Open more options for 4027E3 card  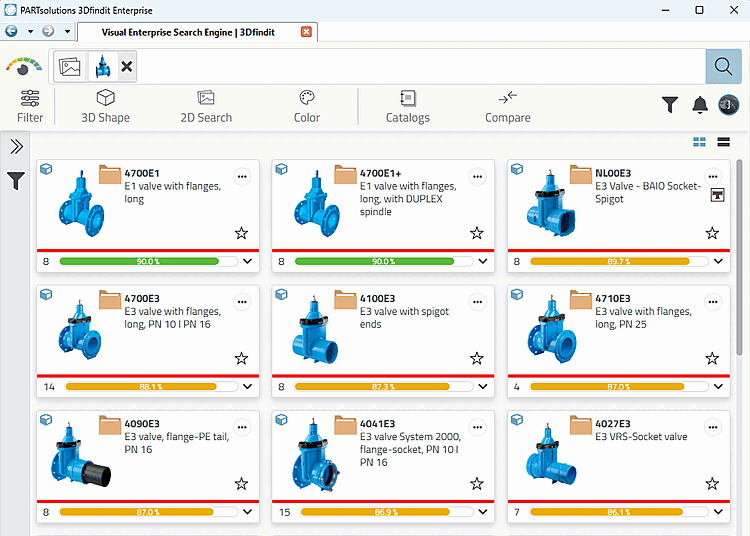713,427
